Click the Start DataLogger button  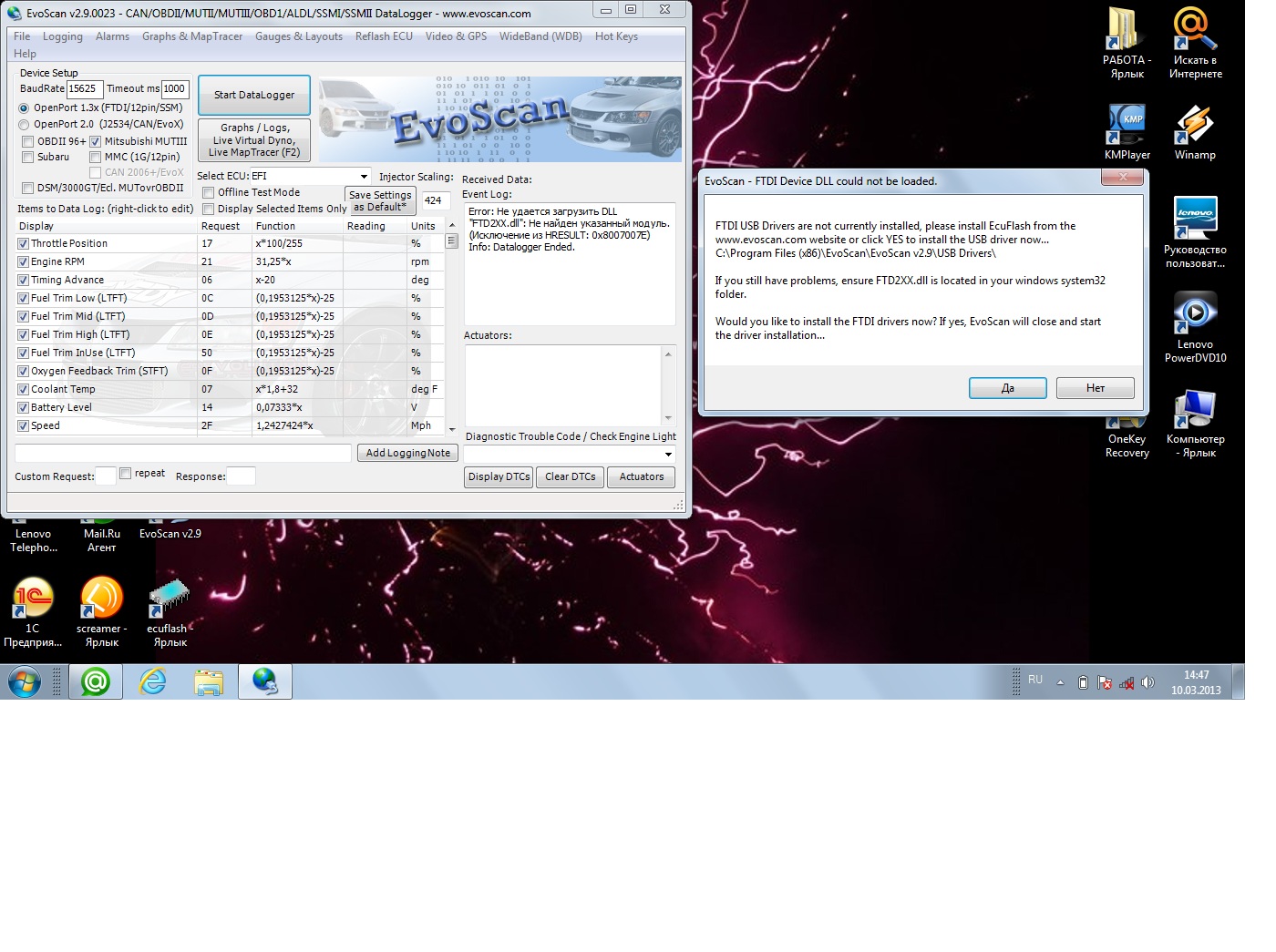click(x=254, y=95)
